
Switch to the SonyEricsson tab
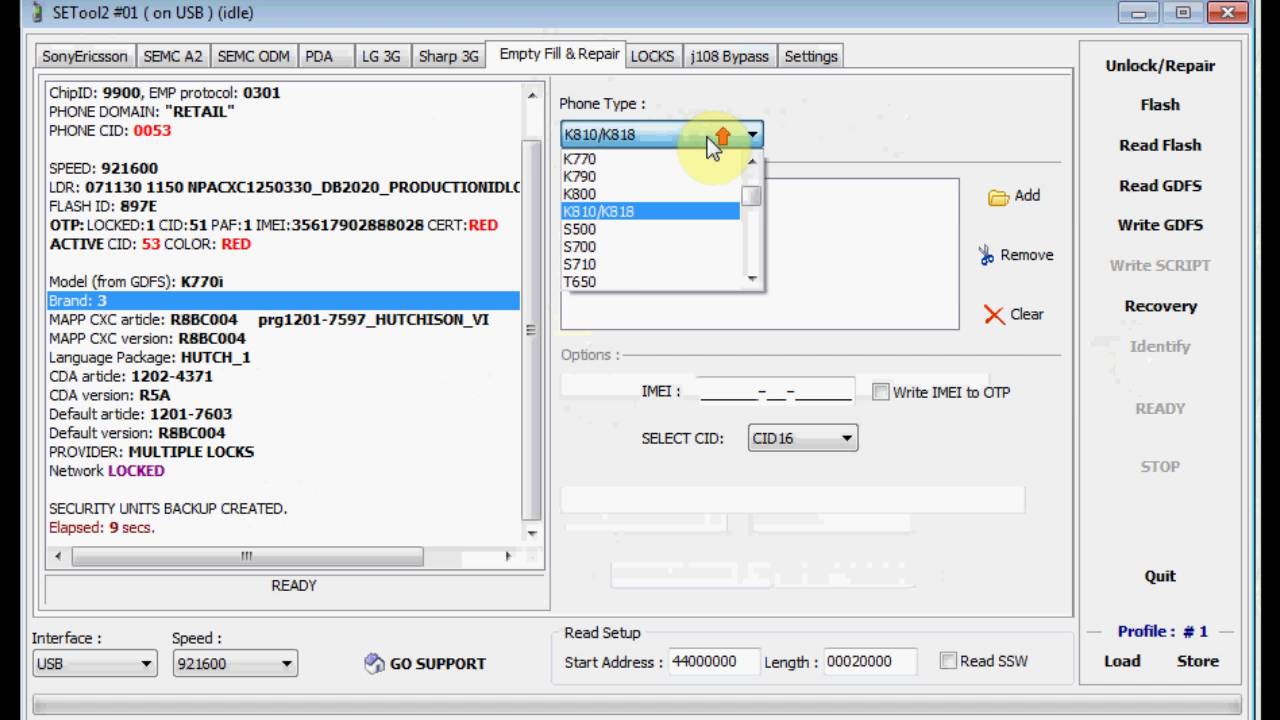point(85,57)
